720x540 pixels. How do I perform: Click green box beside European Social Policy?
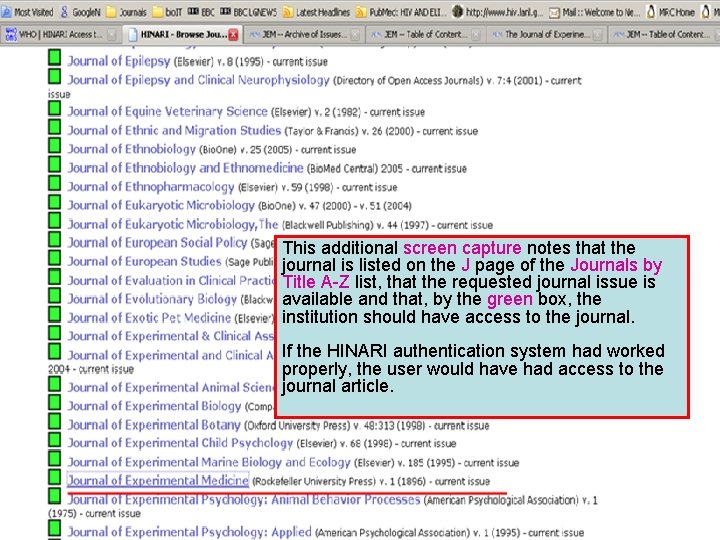coord(55,239)
